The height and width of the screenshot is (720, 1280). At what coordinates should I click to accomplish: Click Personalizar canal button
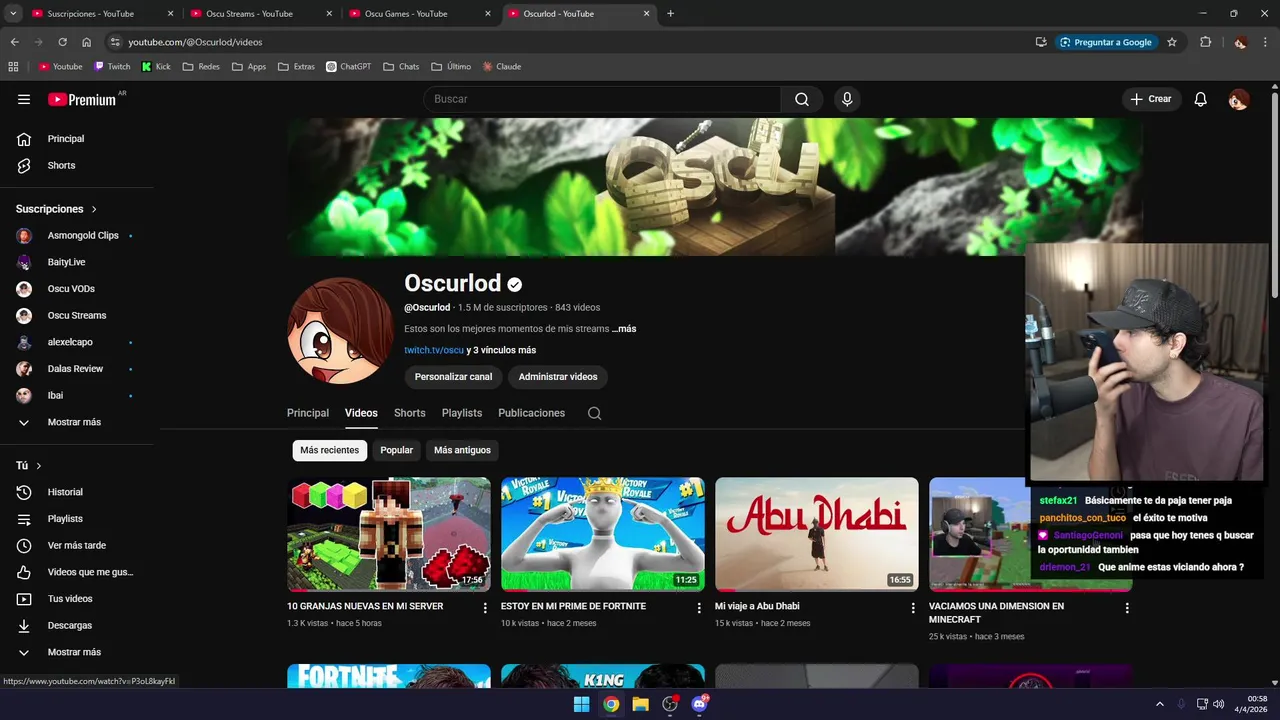(x=453, y=377)
